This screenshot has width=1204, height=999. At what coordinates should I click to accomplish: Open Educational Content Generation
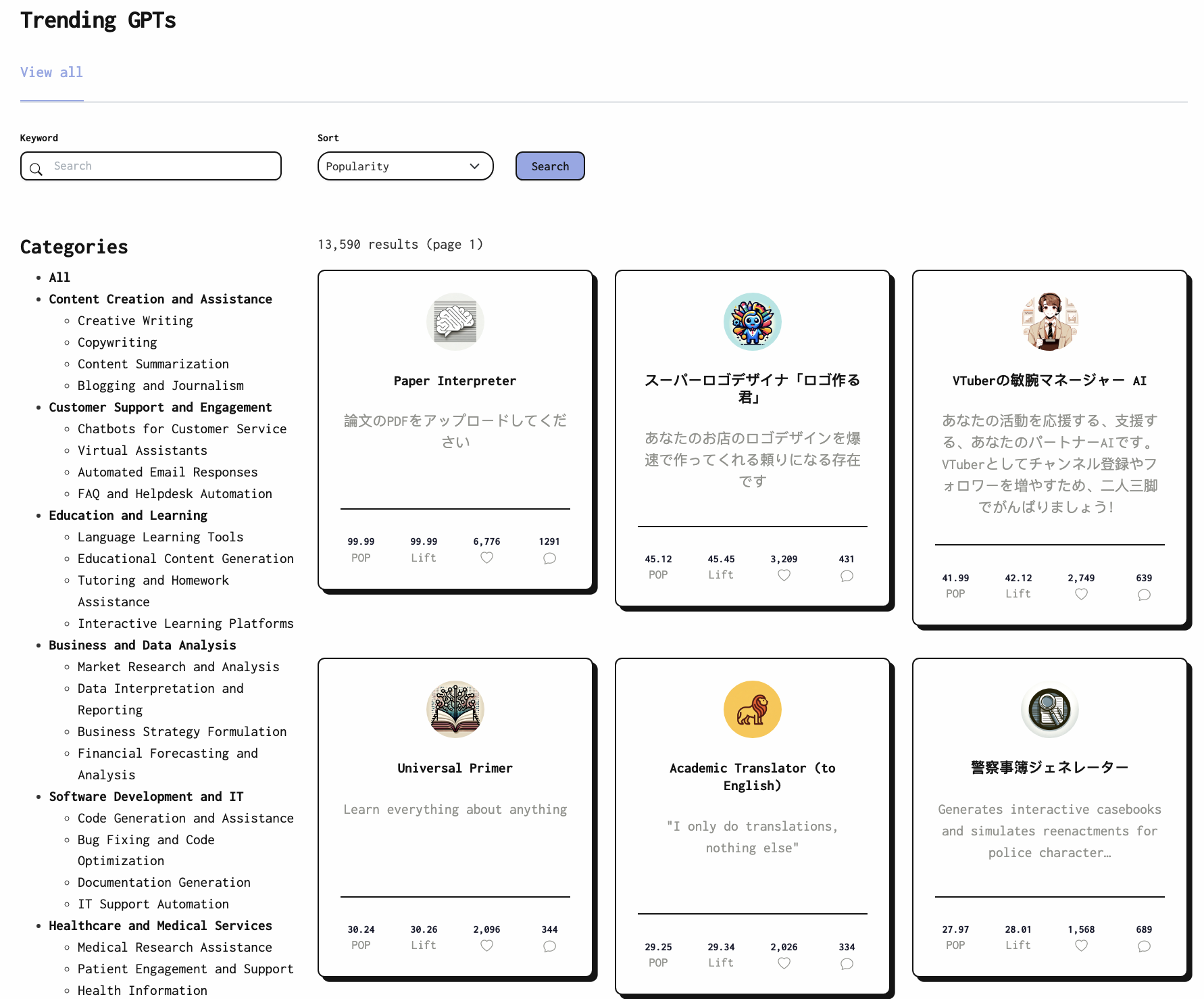[x=186, y=558]
